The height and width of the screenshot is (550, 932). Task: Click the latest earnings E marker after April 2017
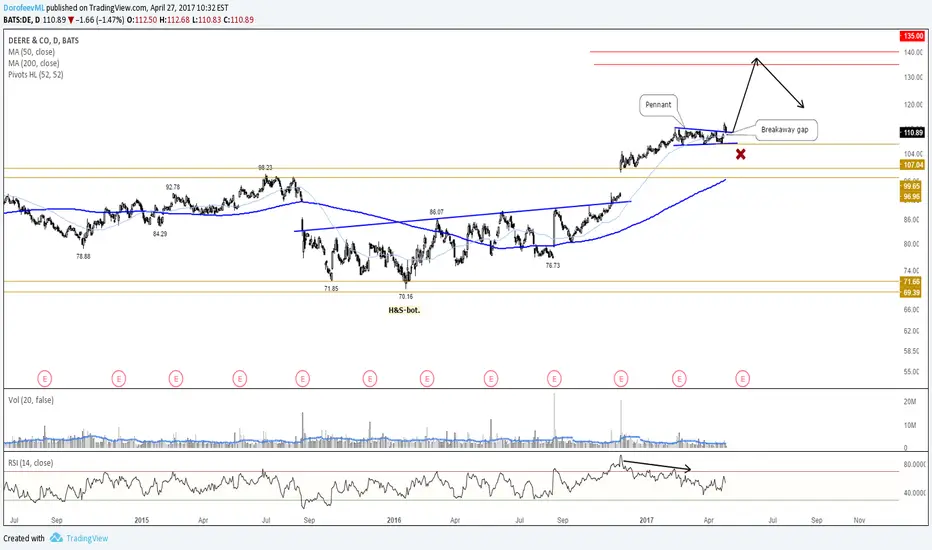[x=742, y=378]
